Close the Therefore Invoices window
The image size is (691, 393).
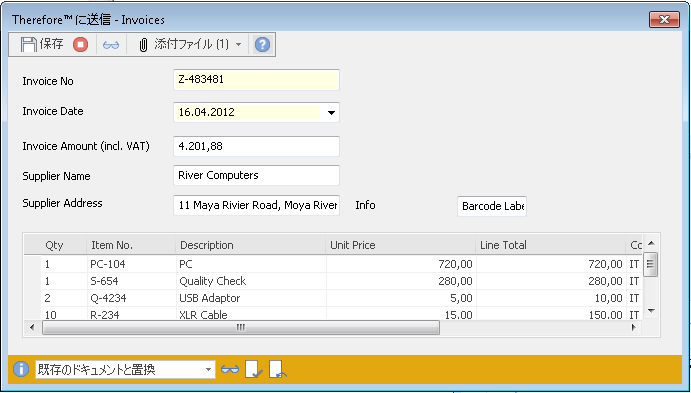[664, 19]
